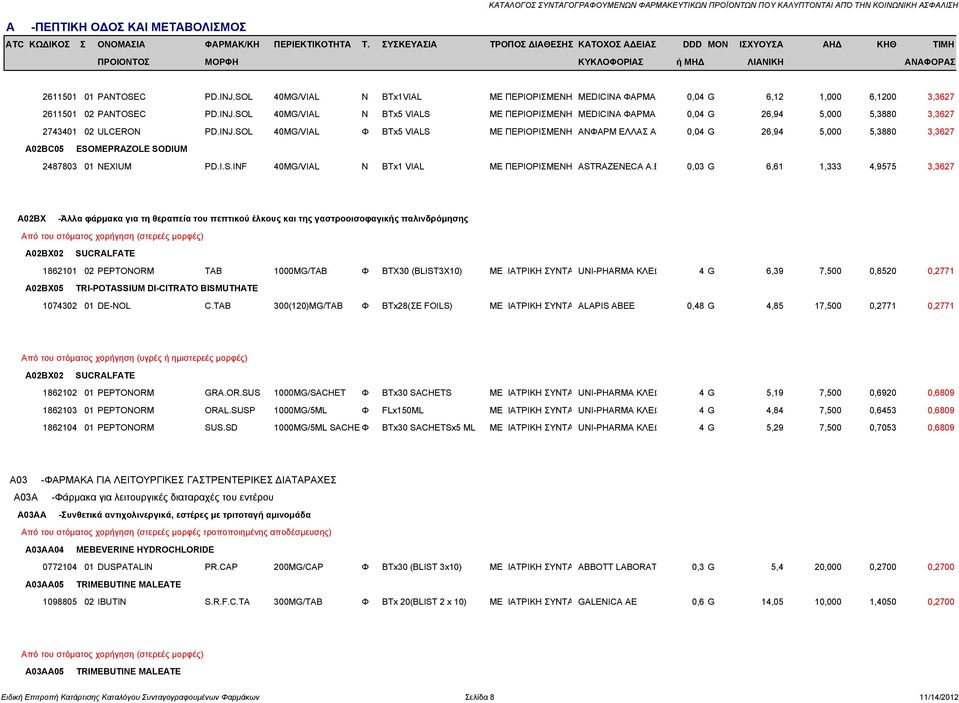Click the BTx 20(BLIST 2 x 10) packaging cell
The width and height of the screenshot is (959, 703).
click(x=424, y=602)
